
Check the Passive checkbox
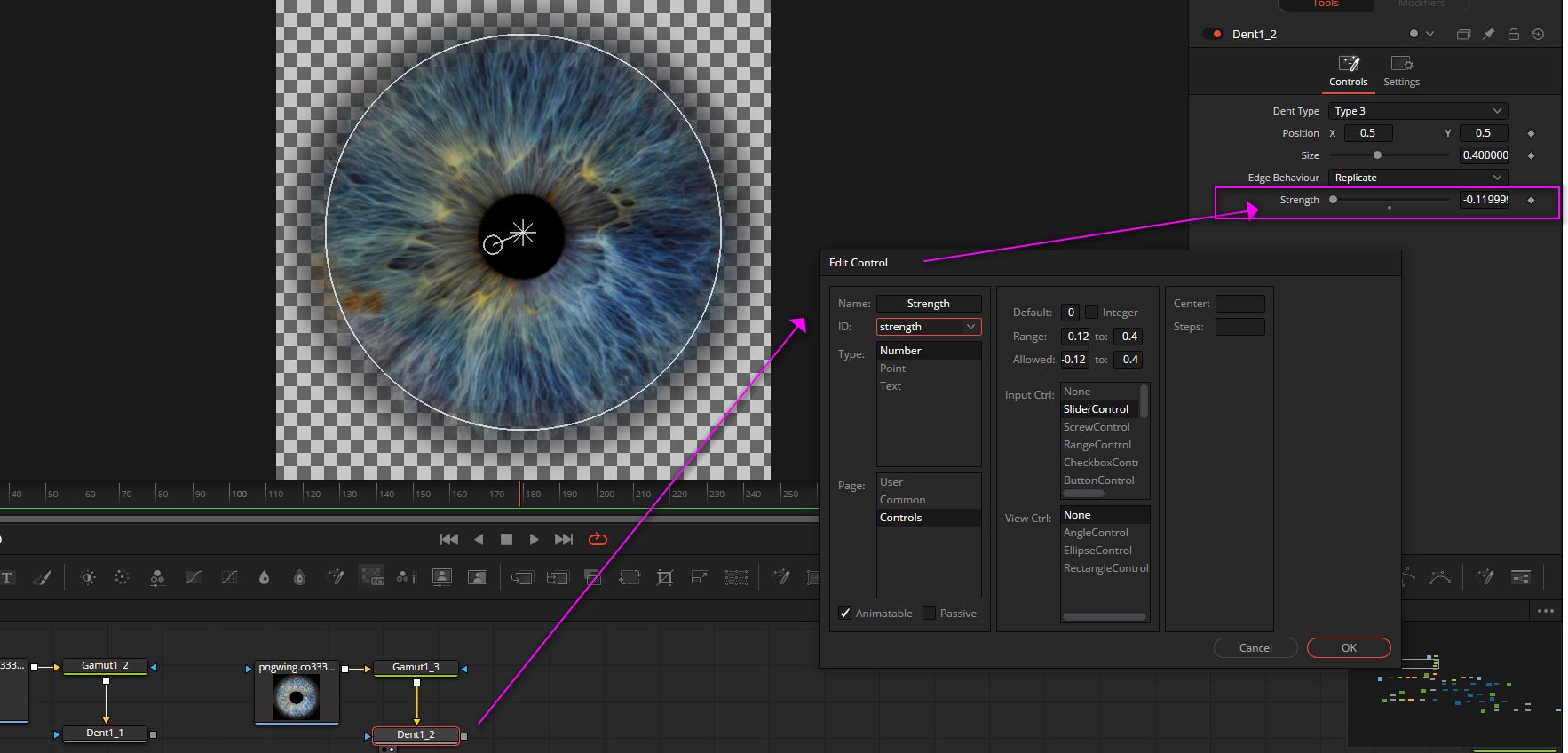[x=929, y=613]
